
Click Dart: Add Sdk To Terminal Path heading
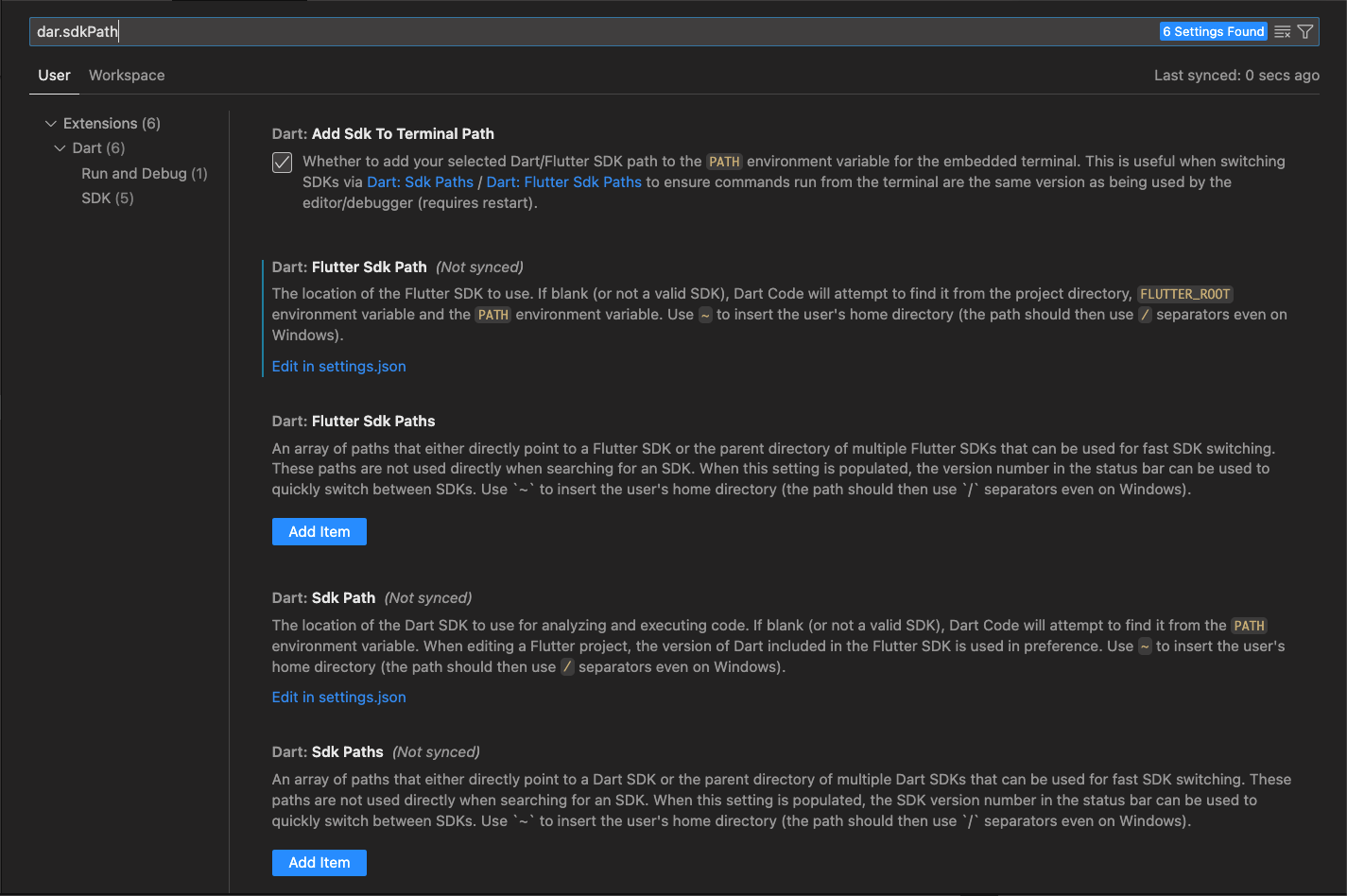pos(383,134)
